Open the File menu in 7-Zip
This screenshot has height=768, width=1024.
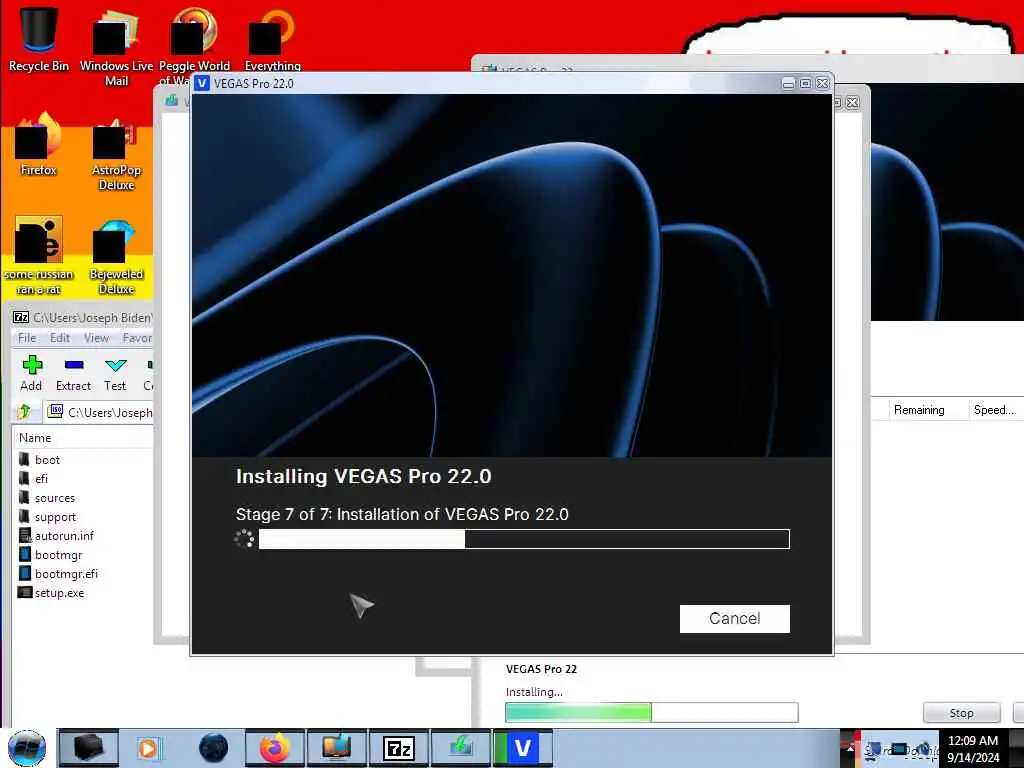tap(27, 338)
